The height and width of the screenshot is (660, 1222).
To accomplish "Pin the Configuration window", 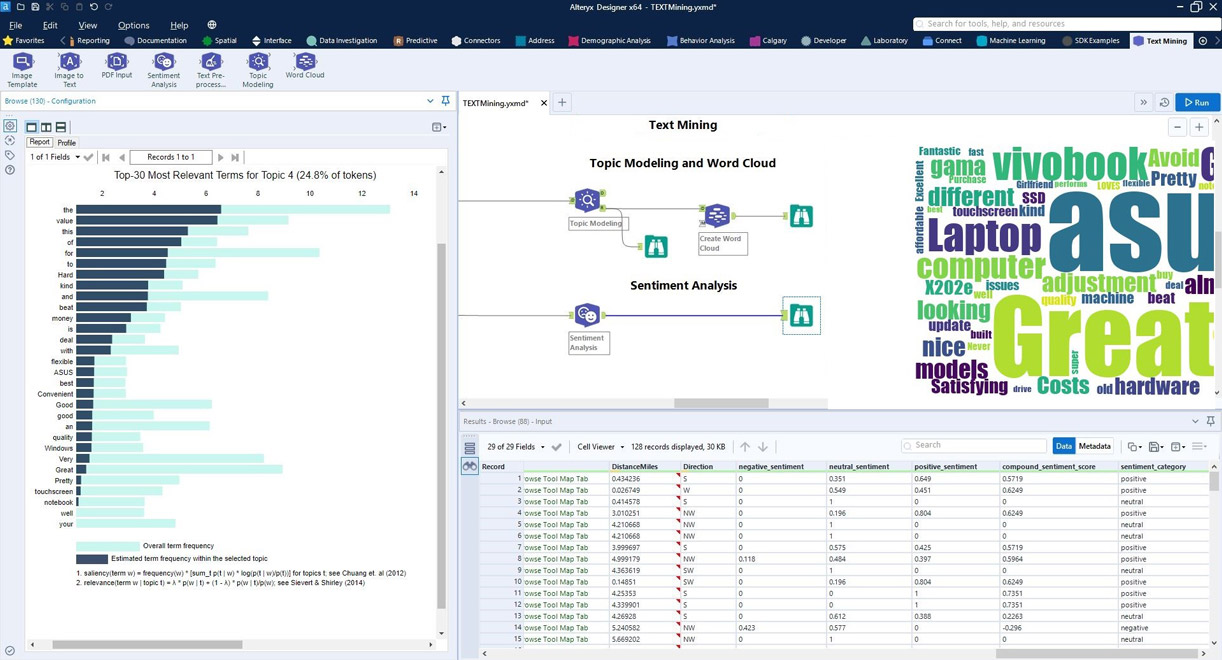I will click(446, 101).
